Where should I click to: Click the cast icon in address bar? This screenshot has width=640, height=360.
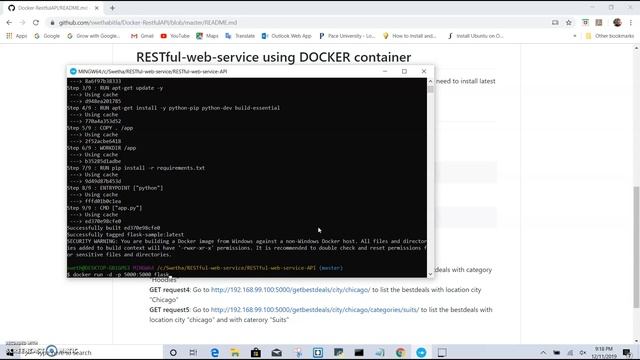555,23
